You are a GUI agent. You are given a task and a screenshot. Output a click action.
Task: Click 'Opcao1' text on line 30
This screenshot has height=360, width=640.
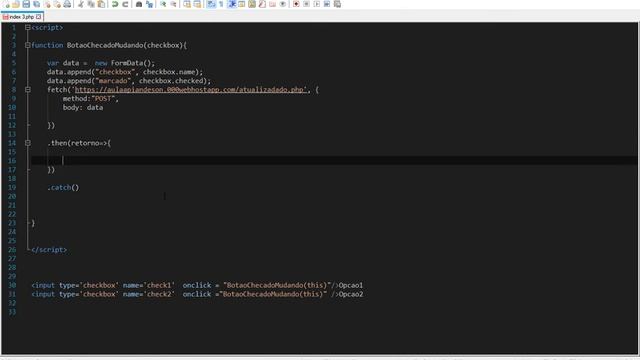tap(351, 285)
